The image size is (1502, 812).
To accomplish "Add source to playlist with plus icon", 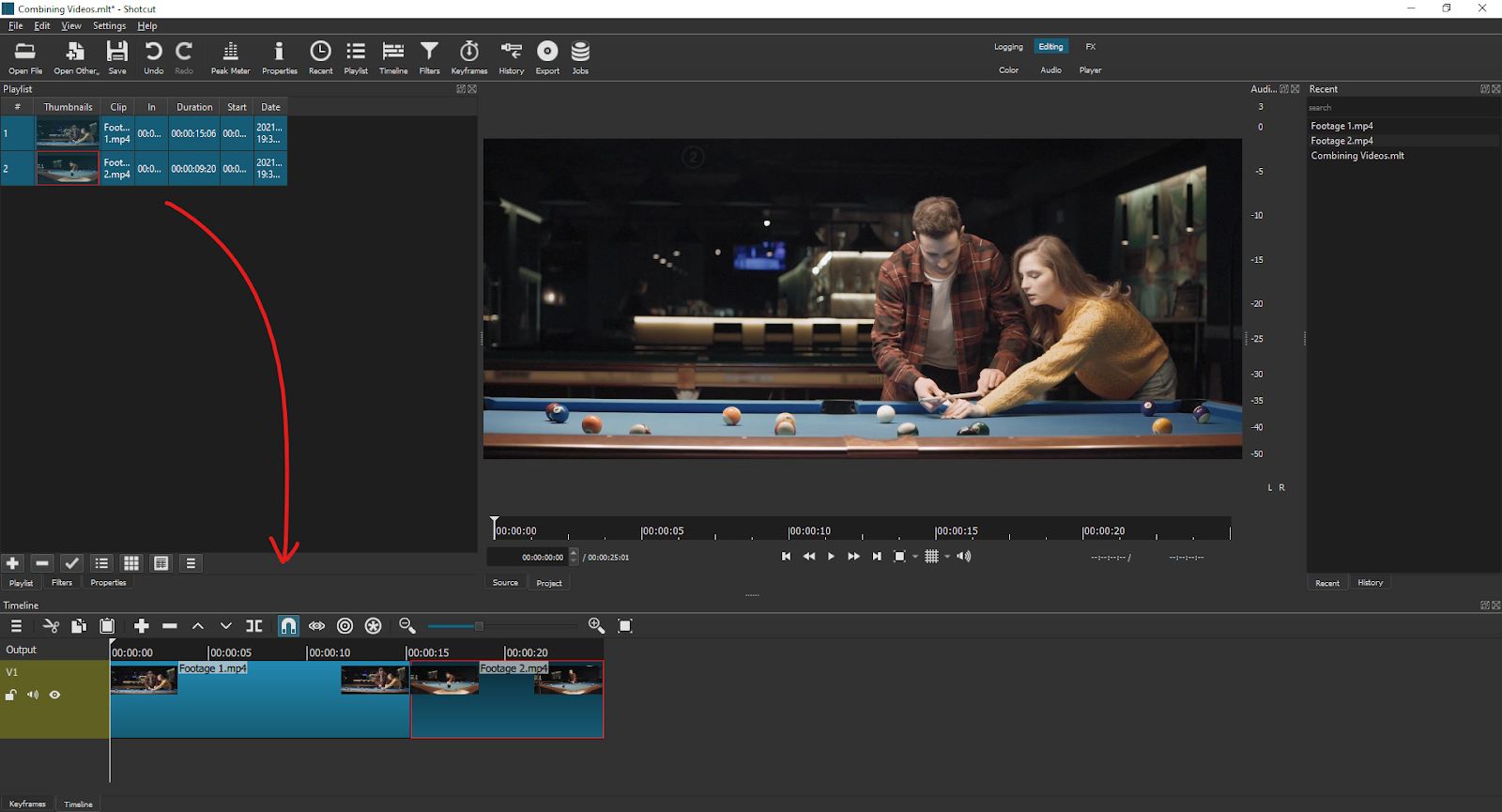I will [12, 563].
